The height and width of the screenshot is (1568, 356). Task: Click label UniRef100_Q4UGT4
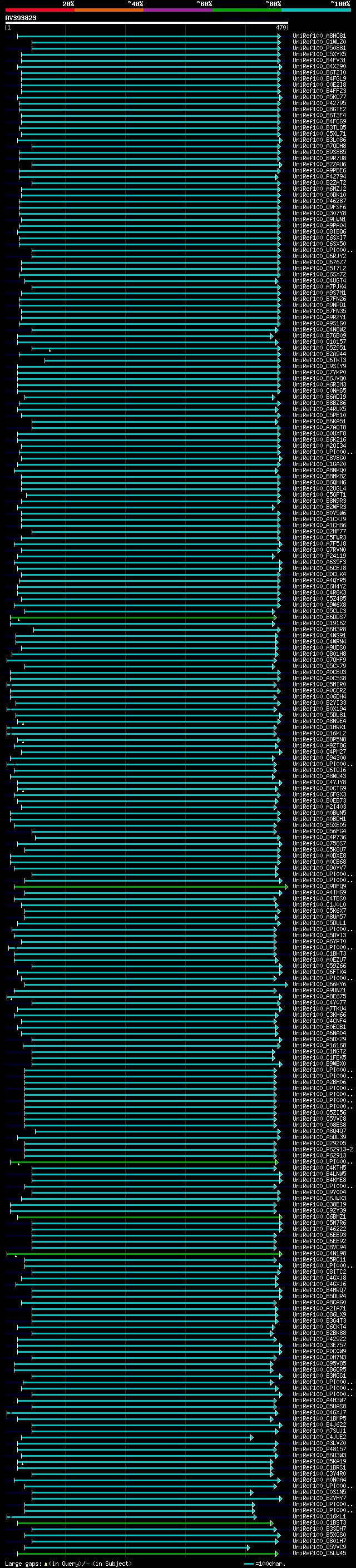pos(319,280)
